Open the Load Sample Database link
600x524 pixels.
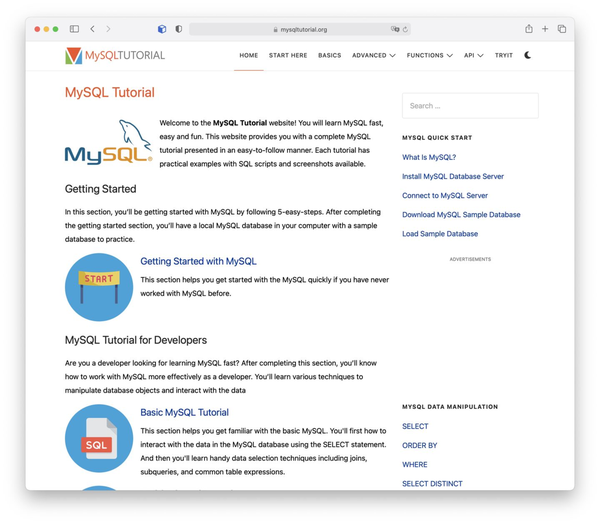pyautogui.click(x=440, y=234)
